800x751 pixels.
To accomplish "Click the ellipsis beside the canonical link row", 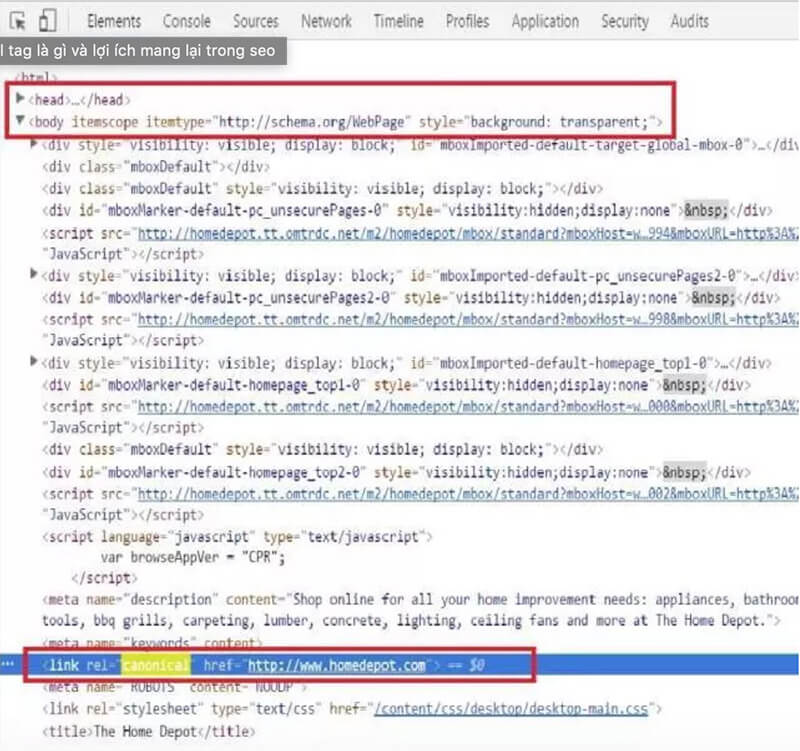I will (8, 664).
